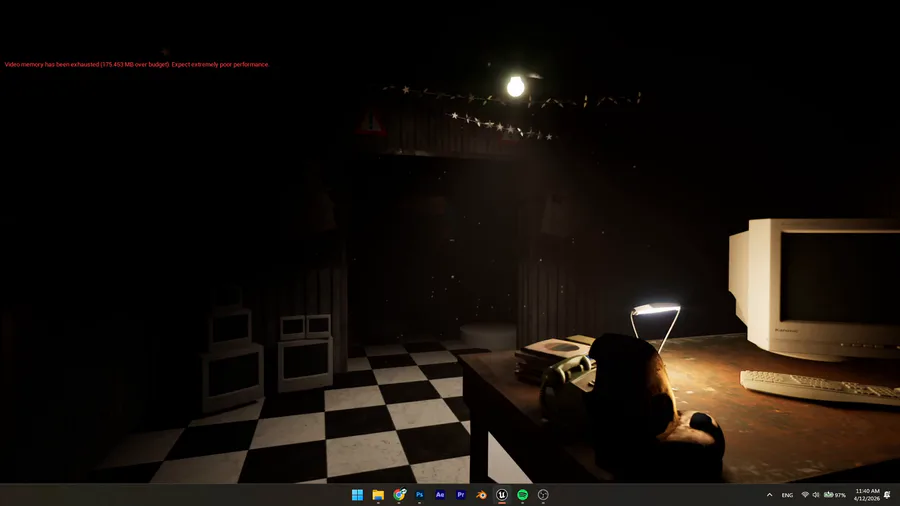Open the last circular app icon in taskbar
The image size is (900, 506).
[x=543, y=495]
